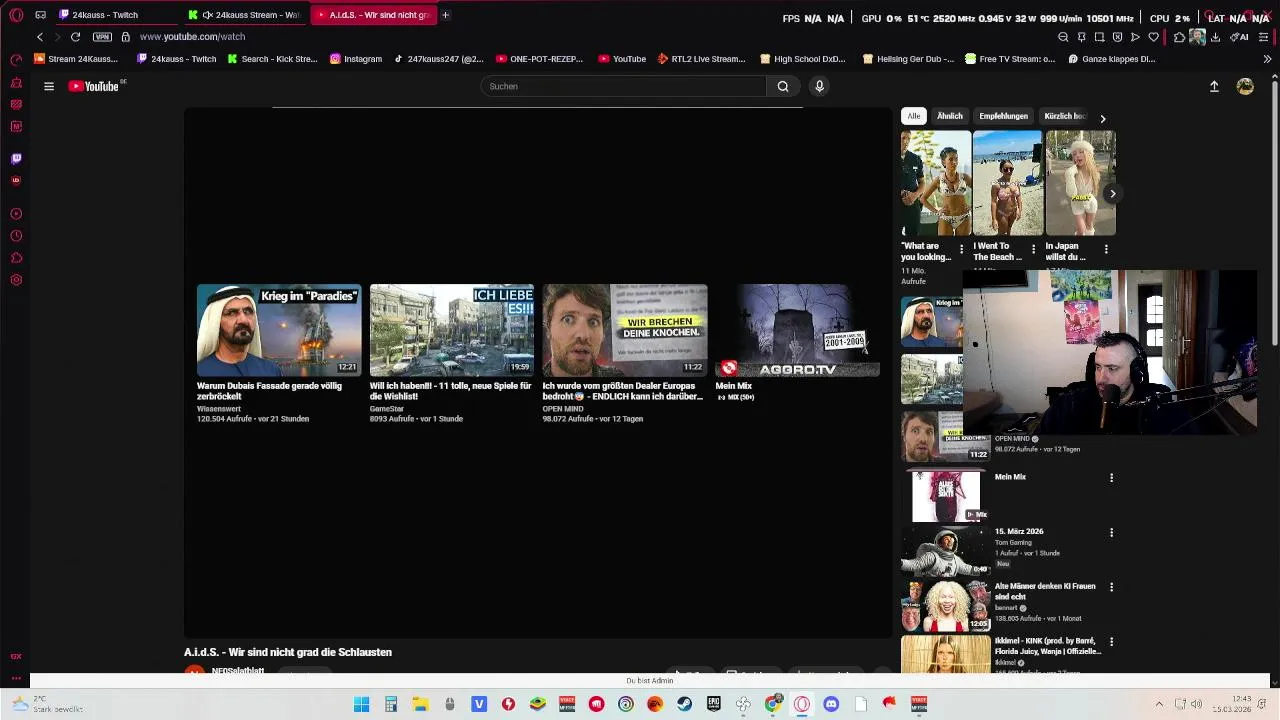This screenshot has width=1280, height=720.
Task: Advance the Shorts shelf with next arrow
Action: (1112, 194)
